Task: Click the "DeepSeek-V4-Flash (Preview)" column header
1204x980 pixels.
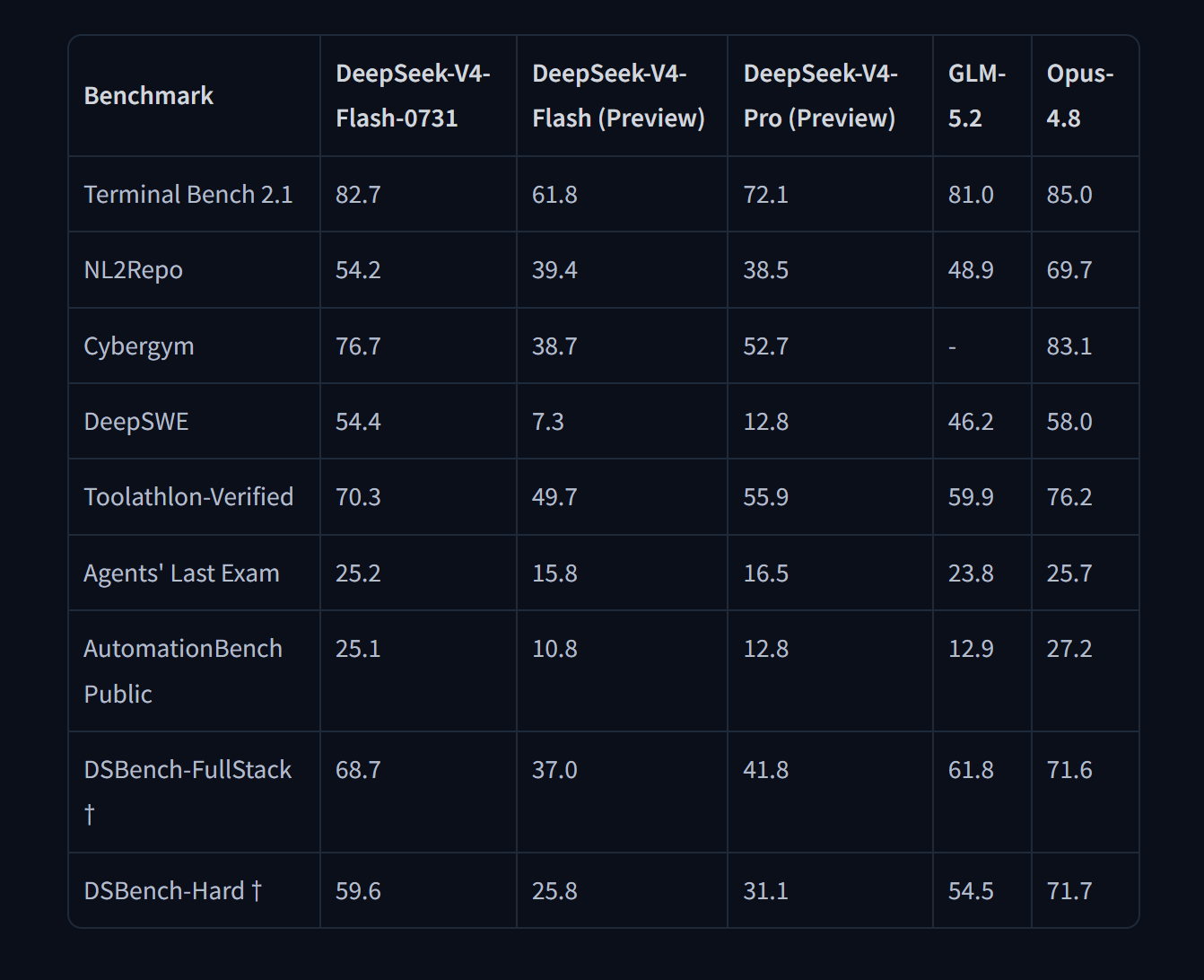Action: click(618, 96)
